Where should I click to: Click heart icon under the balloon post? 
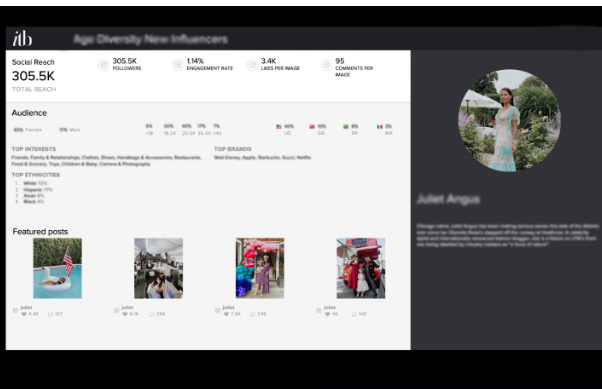(x=226, y=314)
